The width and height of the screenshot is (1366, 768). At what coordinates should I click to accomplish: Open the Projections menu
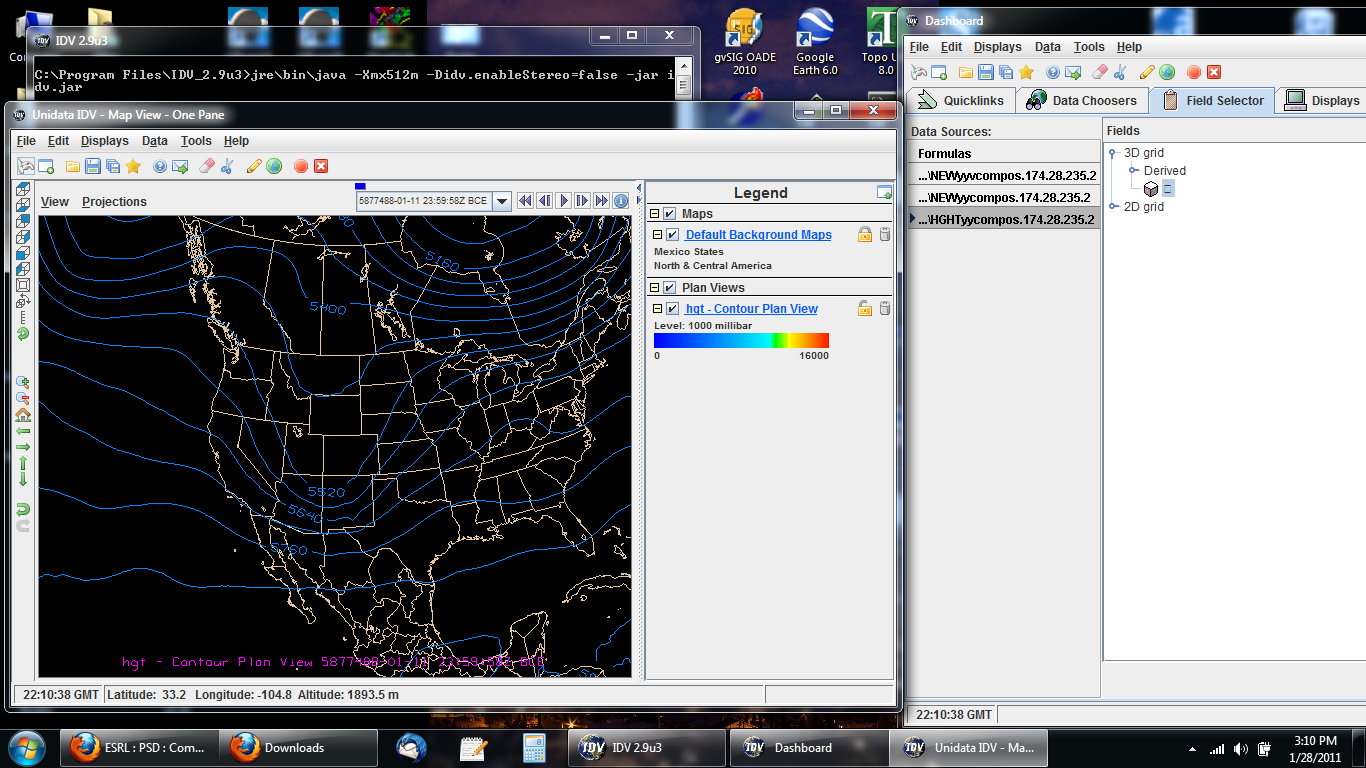coord(114,202)
